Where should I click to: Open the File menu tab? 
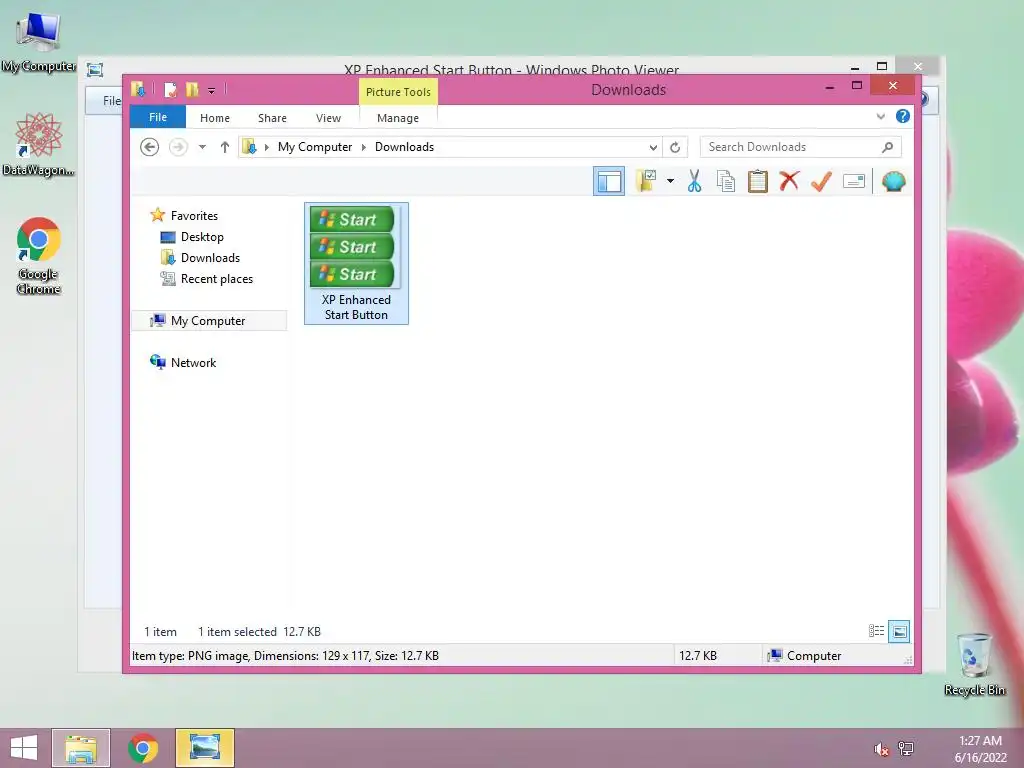pyautogui.click(x=158, y=117)
